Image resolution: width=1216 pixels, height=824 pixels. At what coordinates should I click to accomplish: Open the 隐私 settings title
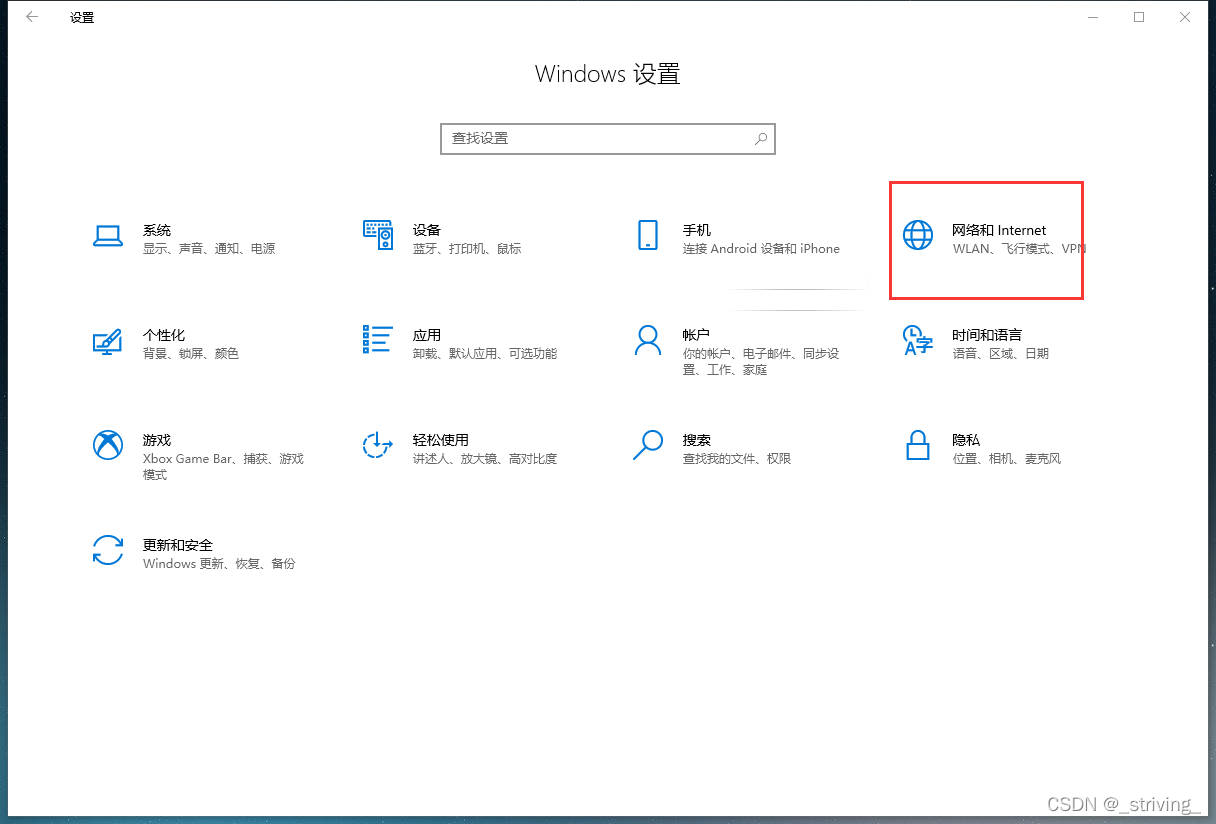[966, 440]
